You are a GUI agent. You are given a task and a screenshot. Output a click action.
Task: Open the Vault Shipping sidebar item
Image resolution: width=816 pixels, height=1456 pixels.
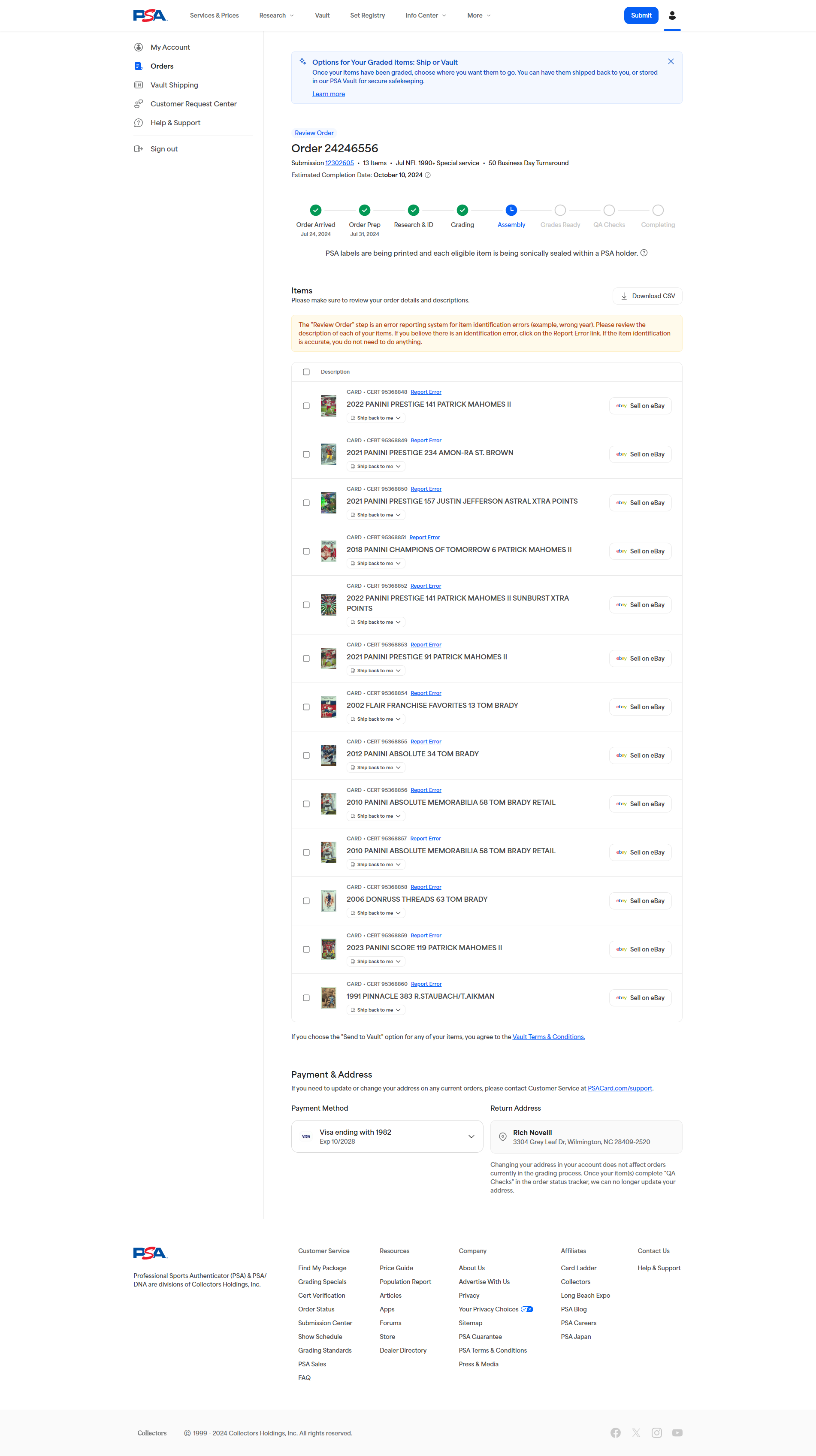[174, 85]
